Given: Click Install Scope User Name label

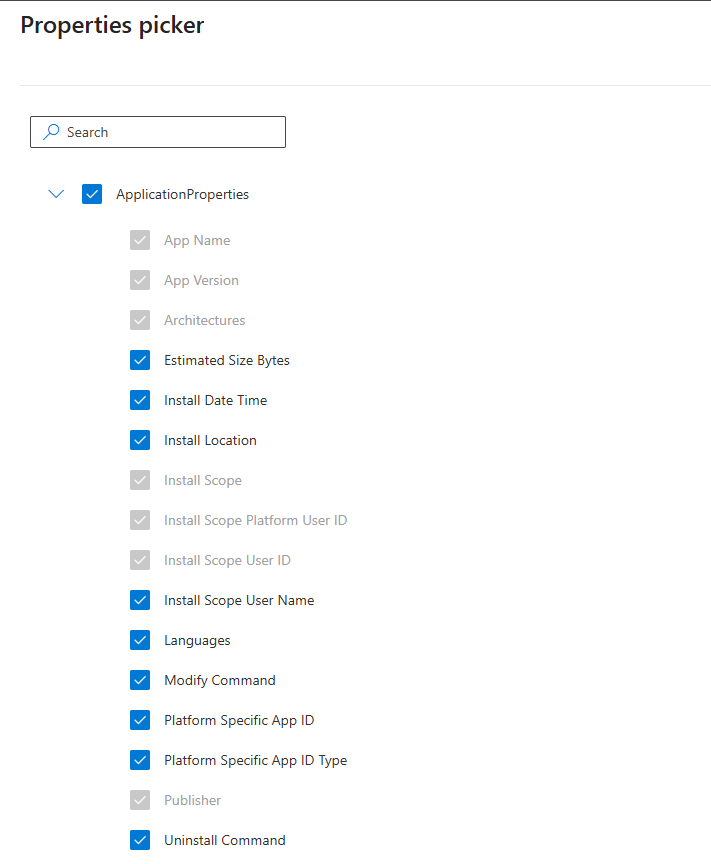Looking at the screenshot, I should click(239, 600).
